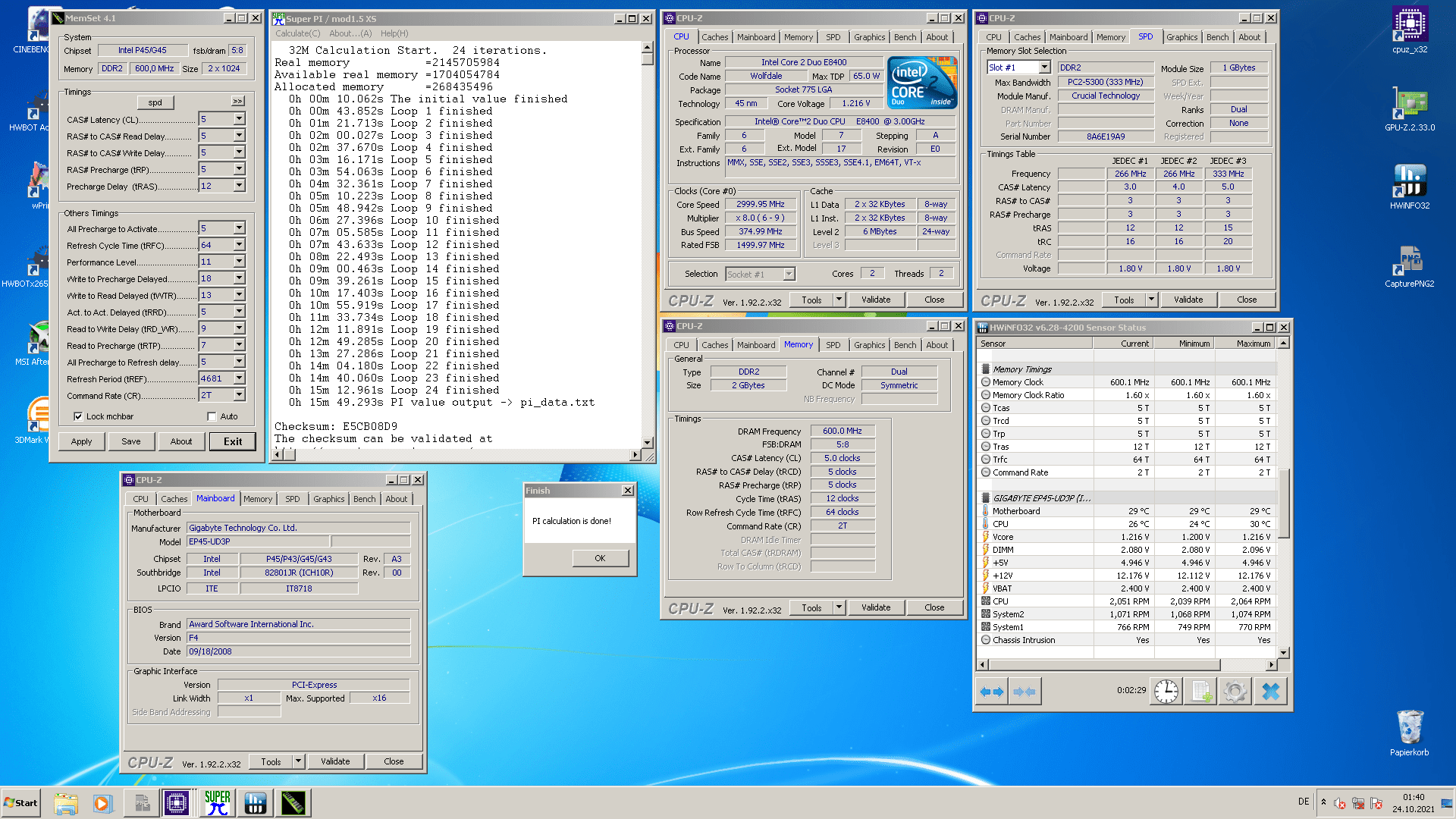Click Exit in MemSet
Image resolution: width=1456 pixels, height=819 pixels.
233,441
